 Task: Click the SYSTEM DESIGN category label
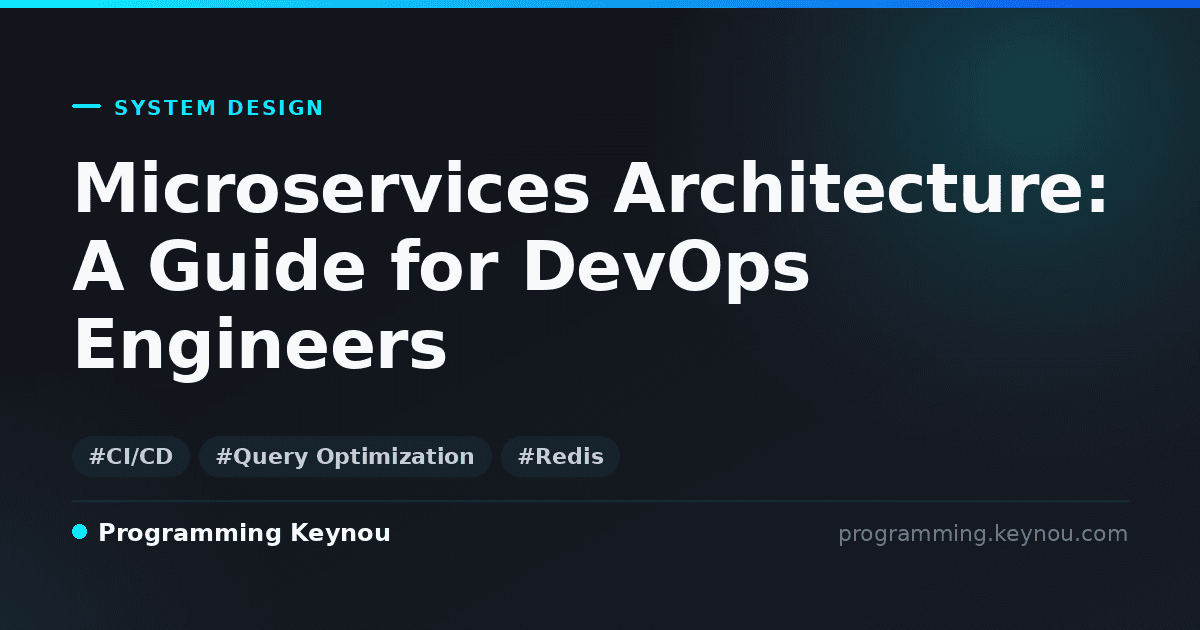219,108
